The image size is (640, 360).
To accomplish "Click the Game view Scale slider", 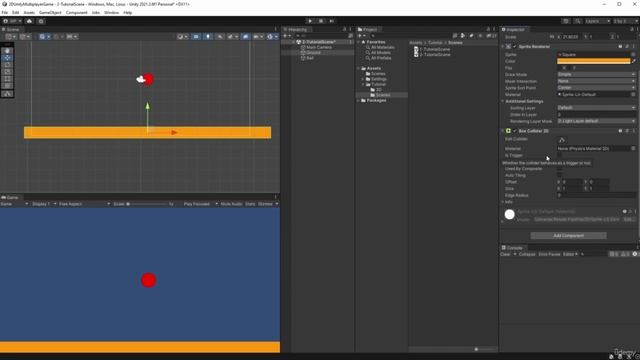I will pos(148,204).
